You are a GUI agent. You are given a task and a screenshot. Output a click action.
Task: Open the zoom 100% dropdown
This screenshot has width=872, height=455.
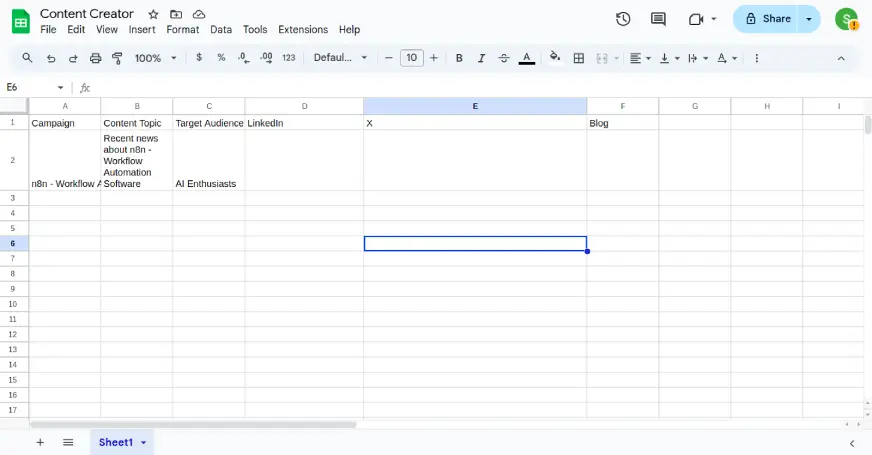[x=156, y=58]
